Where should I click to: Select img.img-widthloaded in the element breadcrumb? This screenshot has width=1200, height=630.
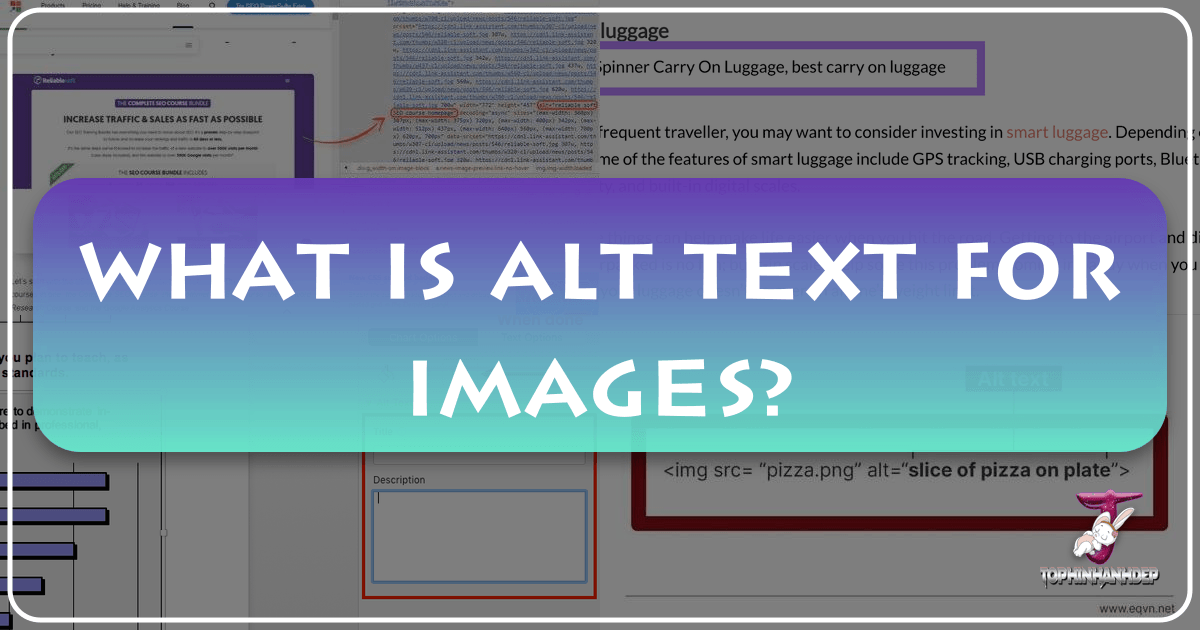(x=561, y=168)
